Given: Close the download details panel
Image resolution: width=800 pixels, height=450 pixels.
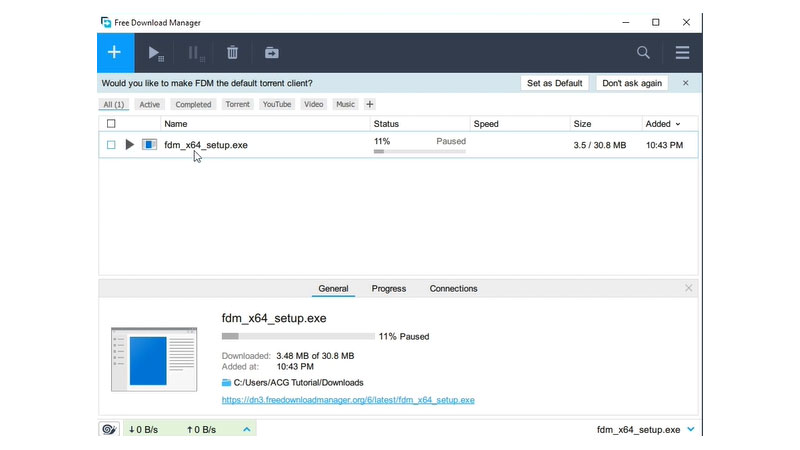Looking at the screenshot, I should point(688,288).
